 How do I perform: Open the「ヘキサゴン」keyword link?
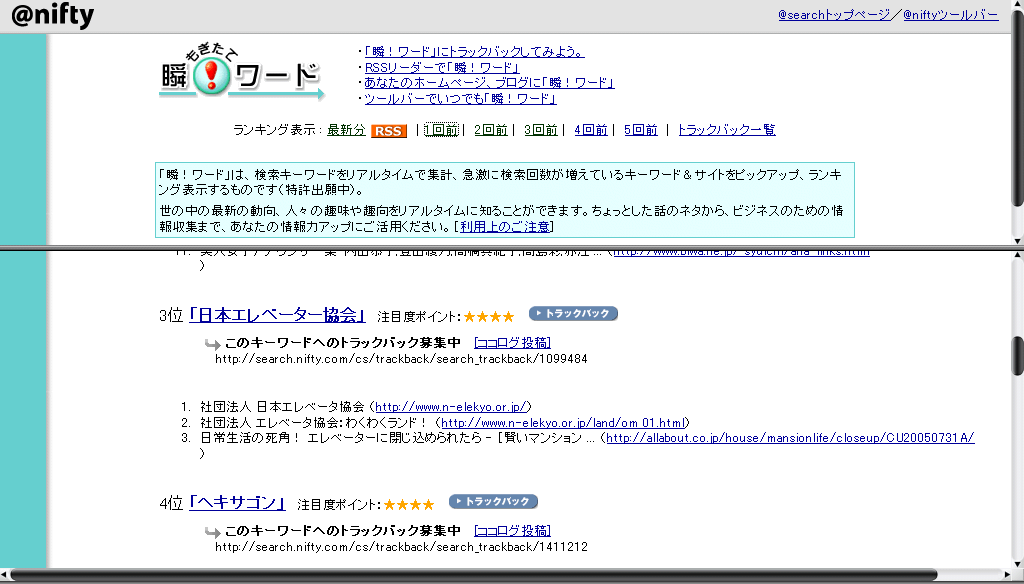point(237,503)
